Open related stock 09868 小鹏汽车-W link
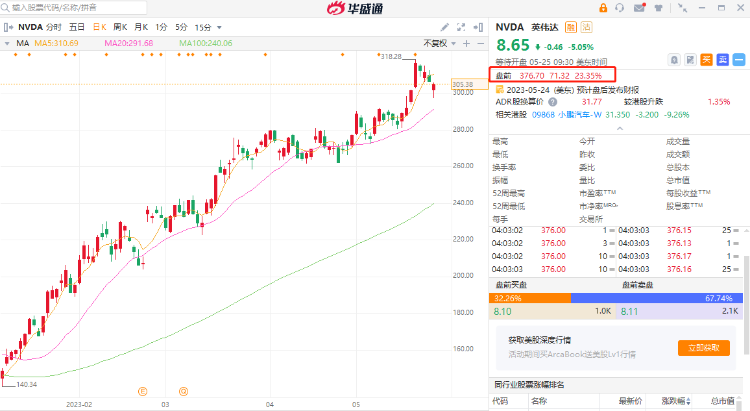Image resolution: width=750 pixels, height=411 pixels. [567, 115]
